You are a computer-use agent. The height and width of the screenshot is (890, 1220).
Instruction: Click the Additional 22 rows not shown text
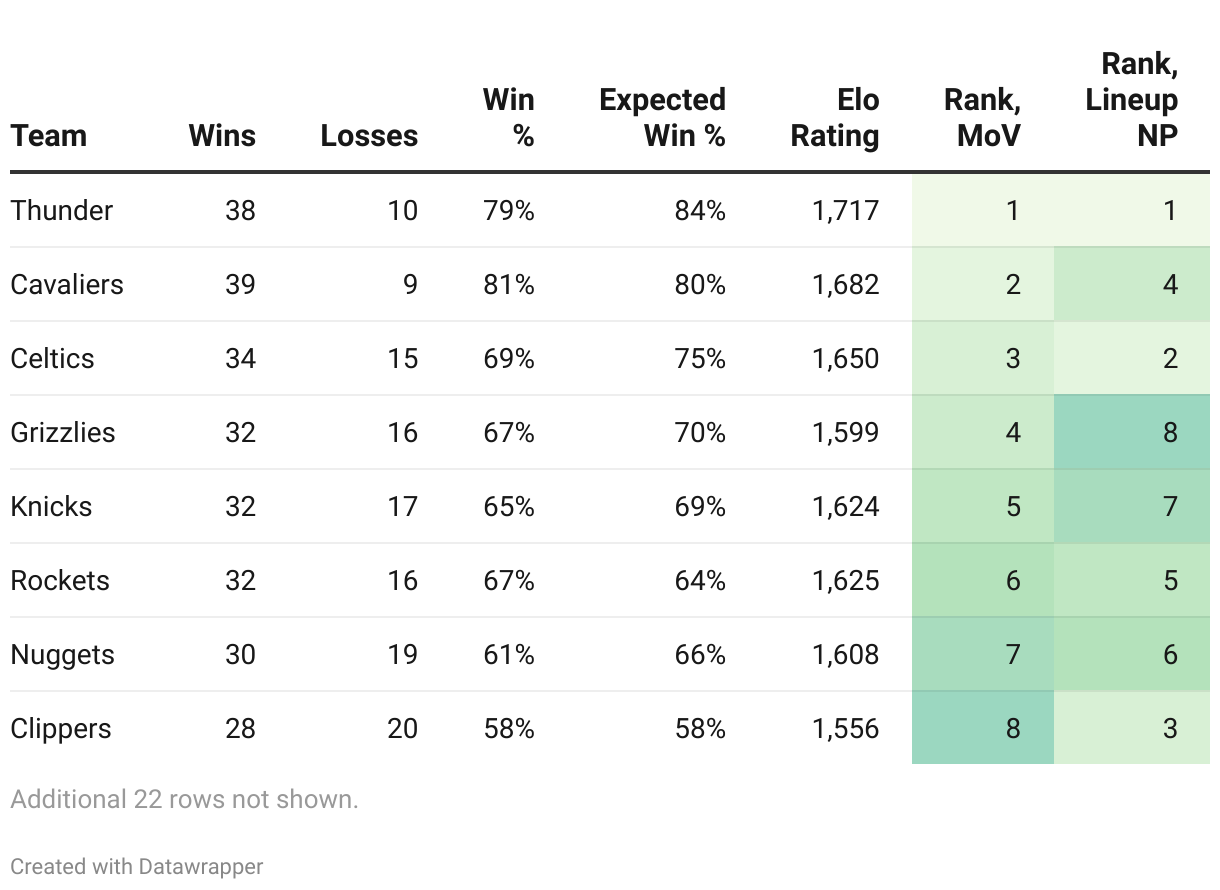click(x=184, y=799)
